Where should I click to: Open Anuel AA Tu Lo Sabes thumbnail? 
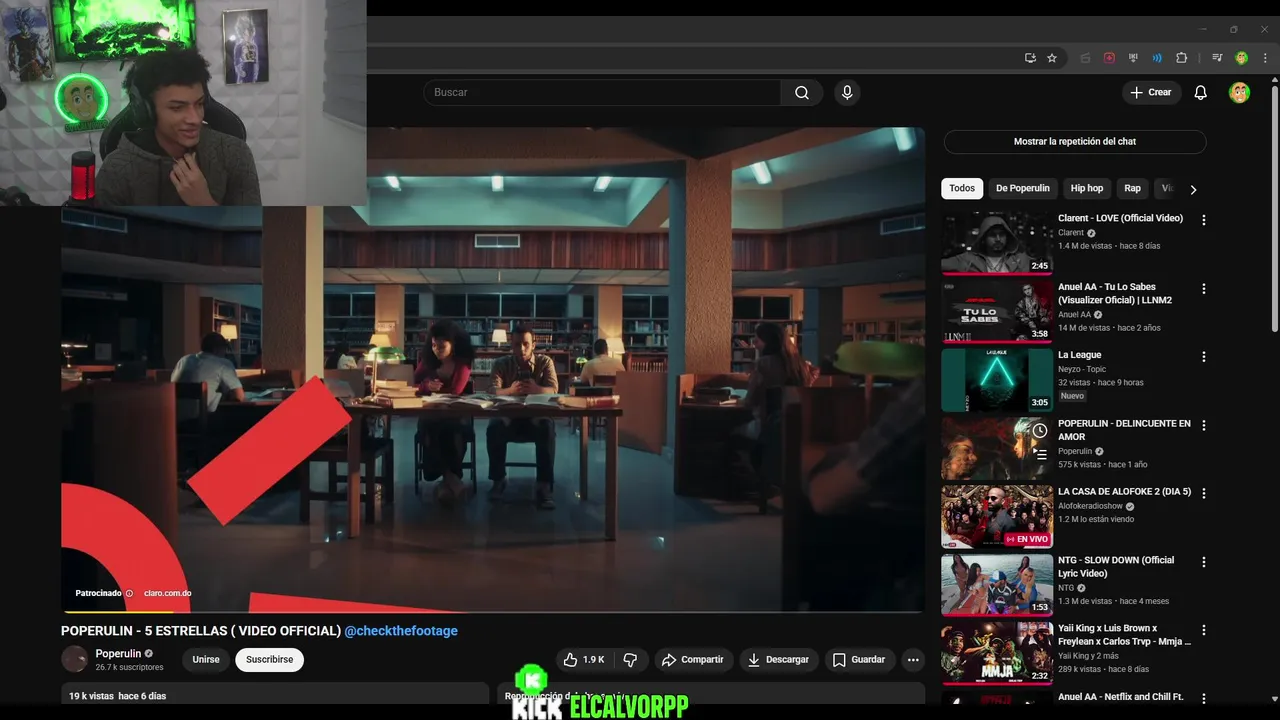(997, 311)
